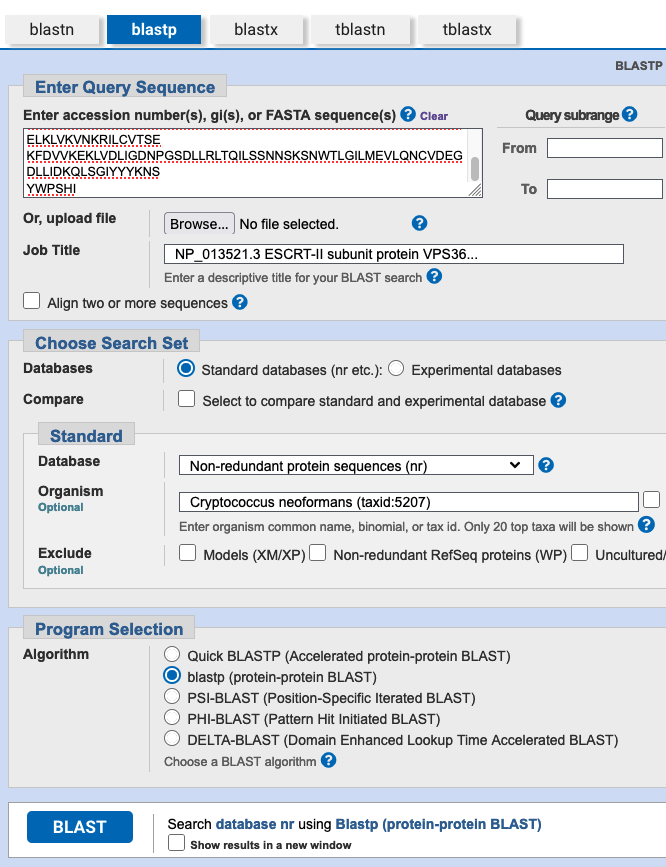Image resolution: width=666 pixels, height=867 pixels.
Task: Click help icon for organism entry
Action: point(646,525)
